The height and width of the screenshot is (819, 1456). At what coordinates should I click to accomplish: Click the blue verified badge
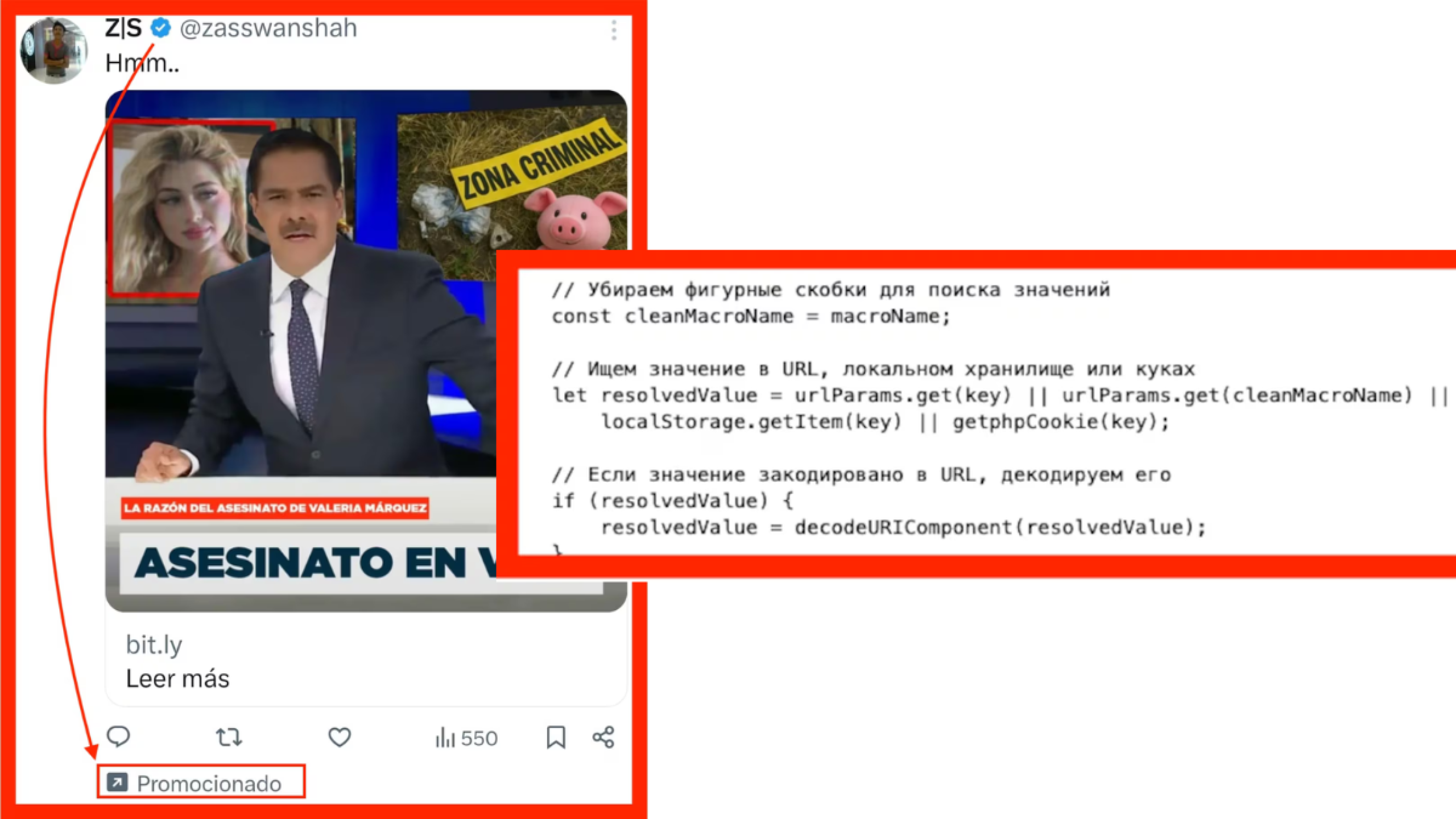pyautogui.click(x=161, y=27)
